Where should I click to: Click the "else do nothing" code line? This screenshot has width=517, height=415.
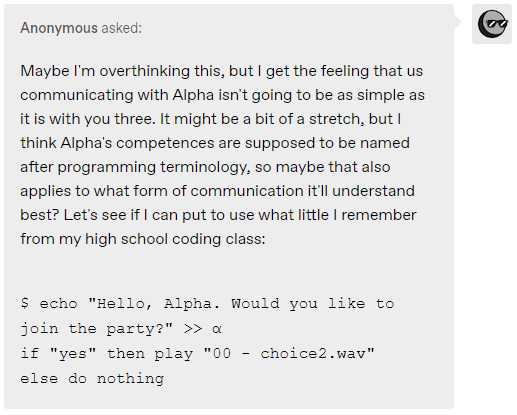[x=92, y=379]
